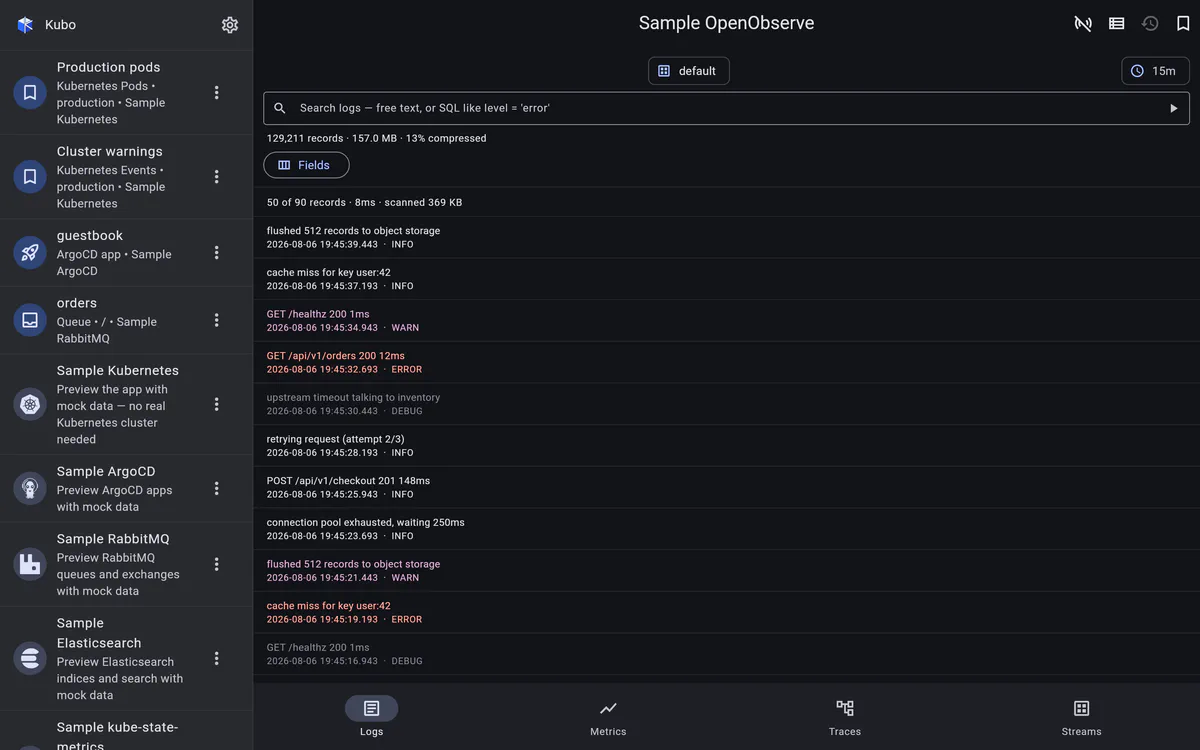This screenshot has width=1200, height=750.
Task: Switch to the Traces tab
Action: pyautogui.click(x=845, y=717)
